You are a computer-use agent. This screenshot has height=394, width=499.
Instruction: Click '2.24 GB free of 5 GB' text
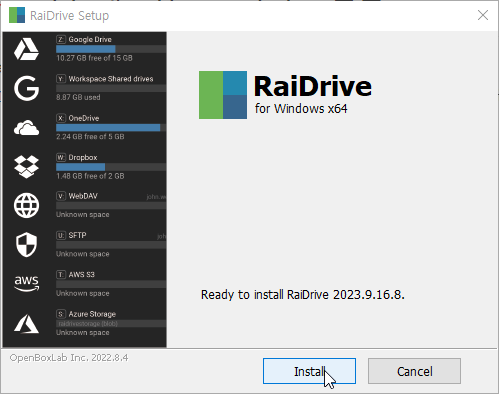tap(90, 137)
